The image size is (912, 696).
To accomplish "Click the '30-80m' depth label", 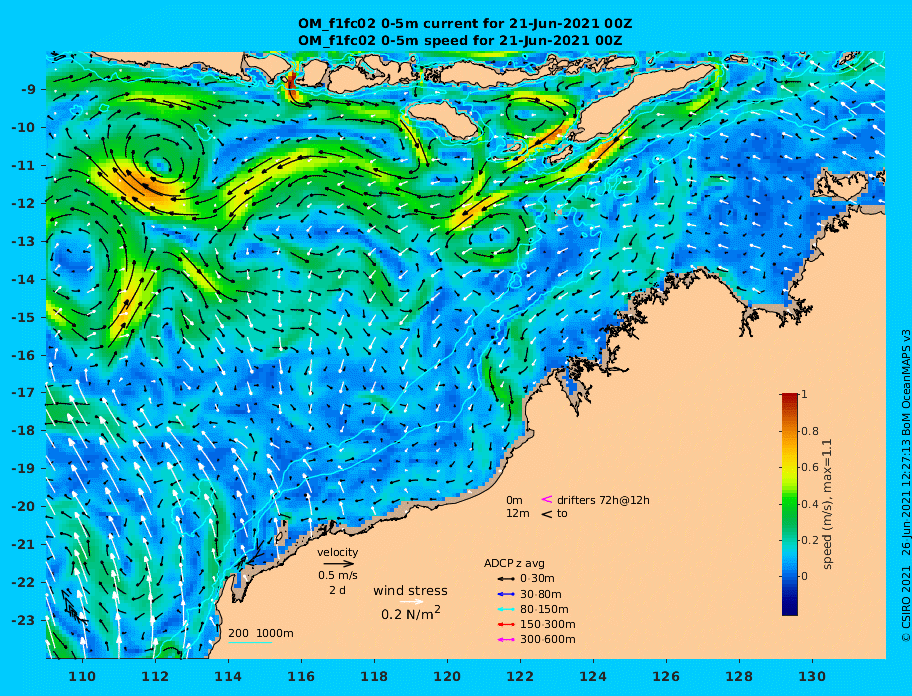I will pyautogui.click(x=541, y=594).
